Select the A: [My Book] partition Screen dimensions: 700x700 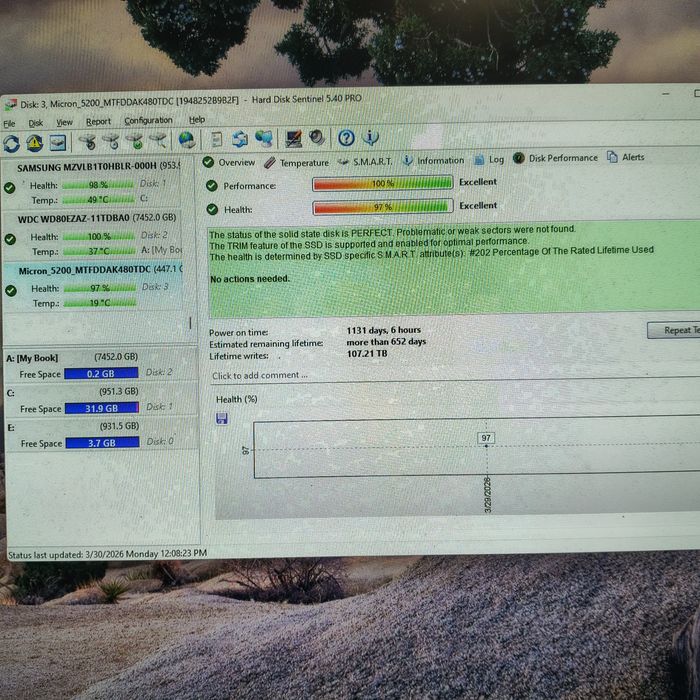tap(101, 365)
